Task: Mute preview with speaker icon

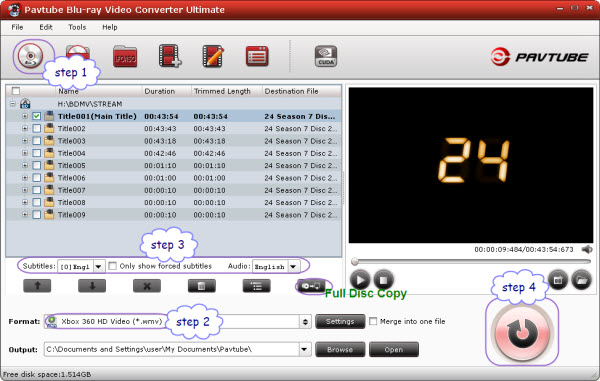Action: [587, 249]
